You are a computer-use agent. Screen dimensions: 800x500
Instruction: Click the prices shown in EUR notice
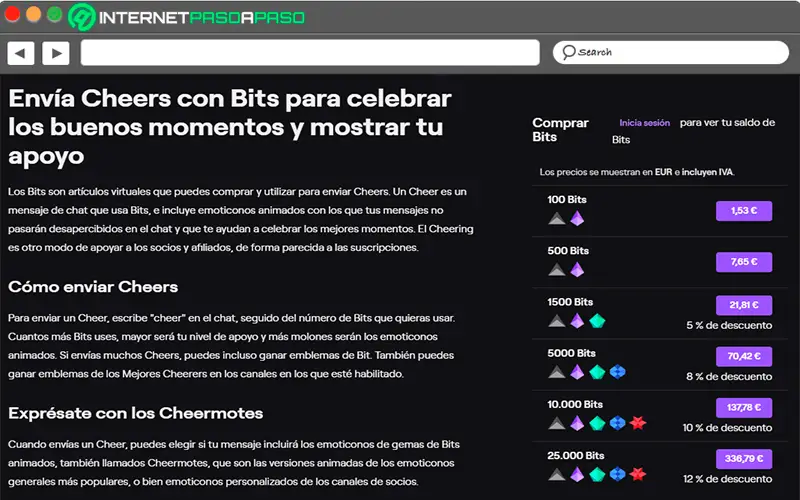pos(637,172)
